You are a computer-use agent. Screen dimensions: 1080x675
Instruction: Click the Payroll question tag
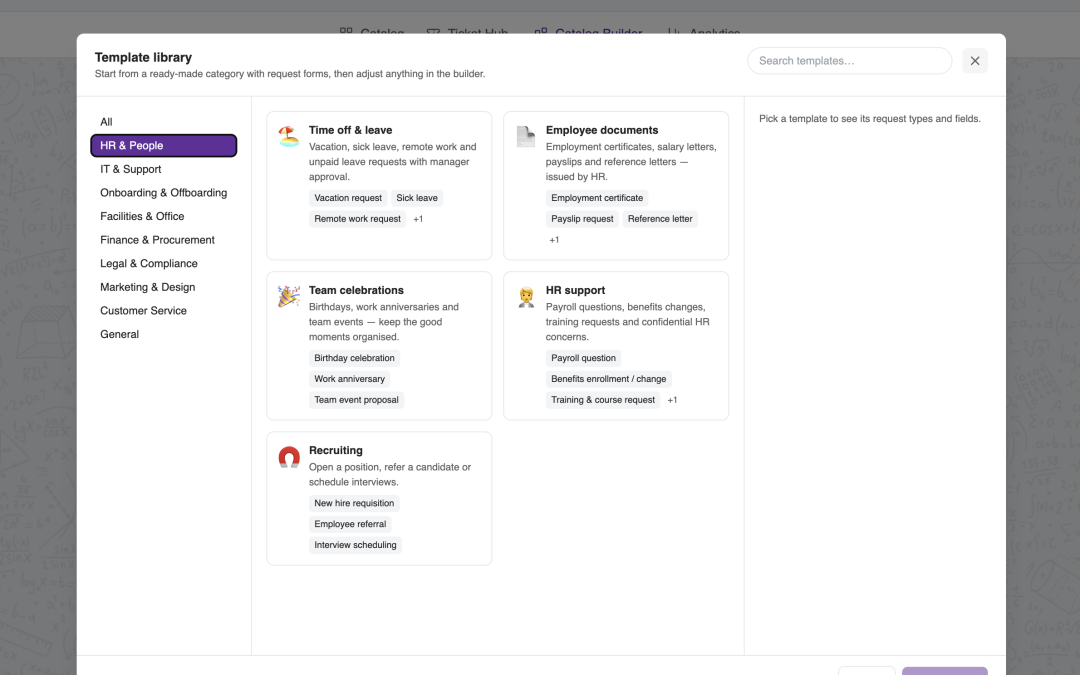[583, 358]
